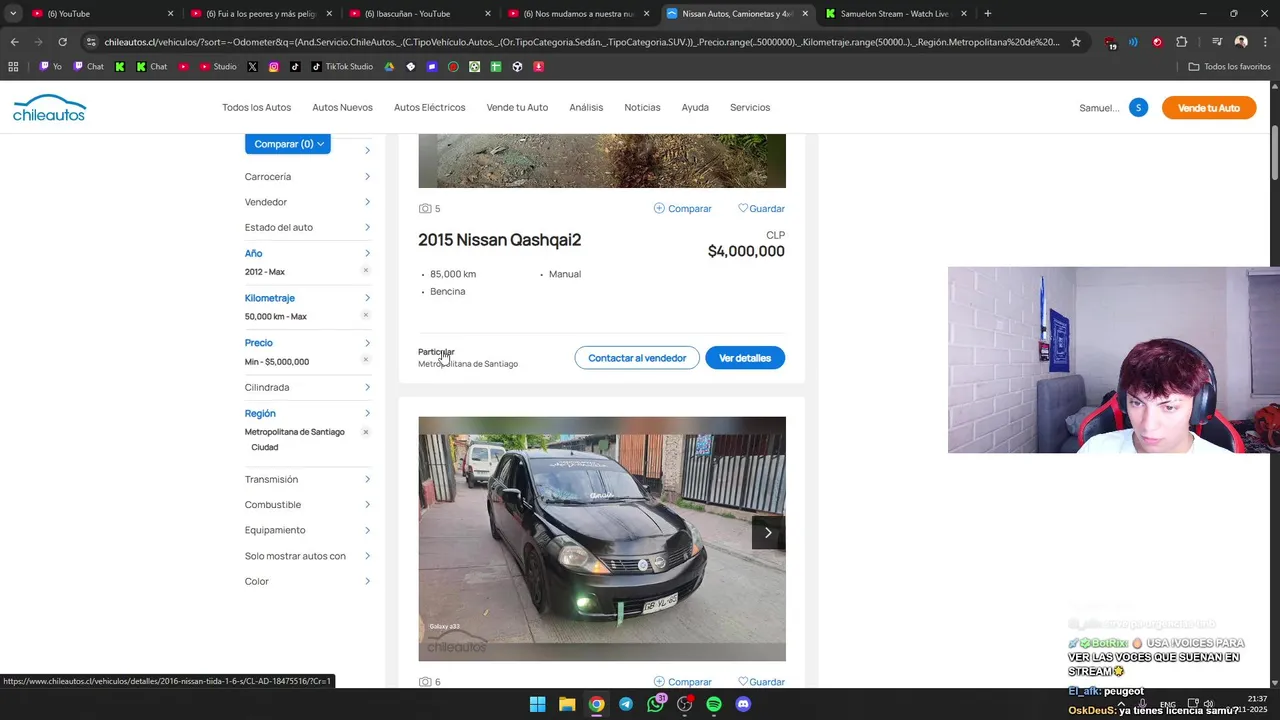Image resolution: width=1280 pixels, height=720 pixels.
Task: Switch to the Samuelon Stream tab
Action: (x=897, y=14)
